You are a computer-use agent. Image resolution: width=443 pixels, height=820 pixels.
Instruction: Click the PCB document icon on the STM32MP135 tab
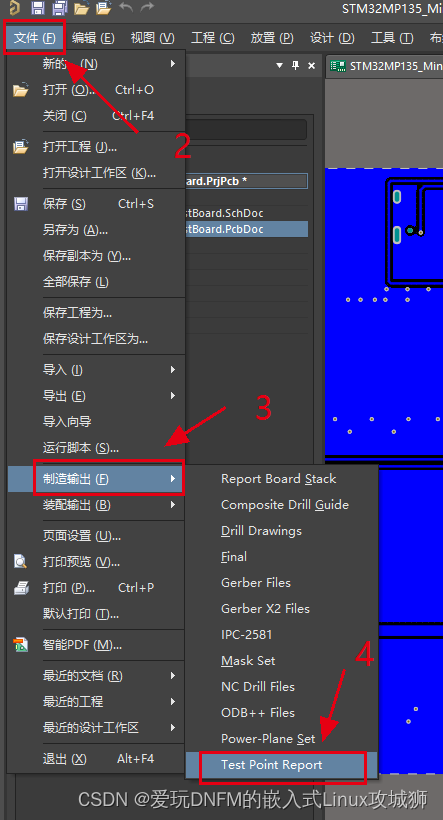[x=338, y=66]
